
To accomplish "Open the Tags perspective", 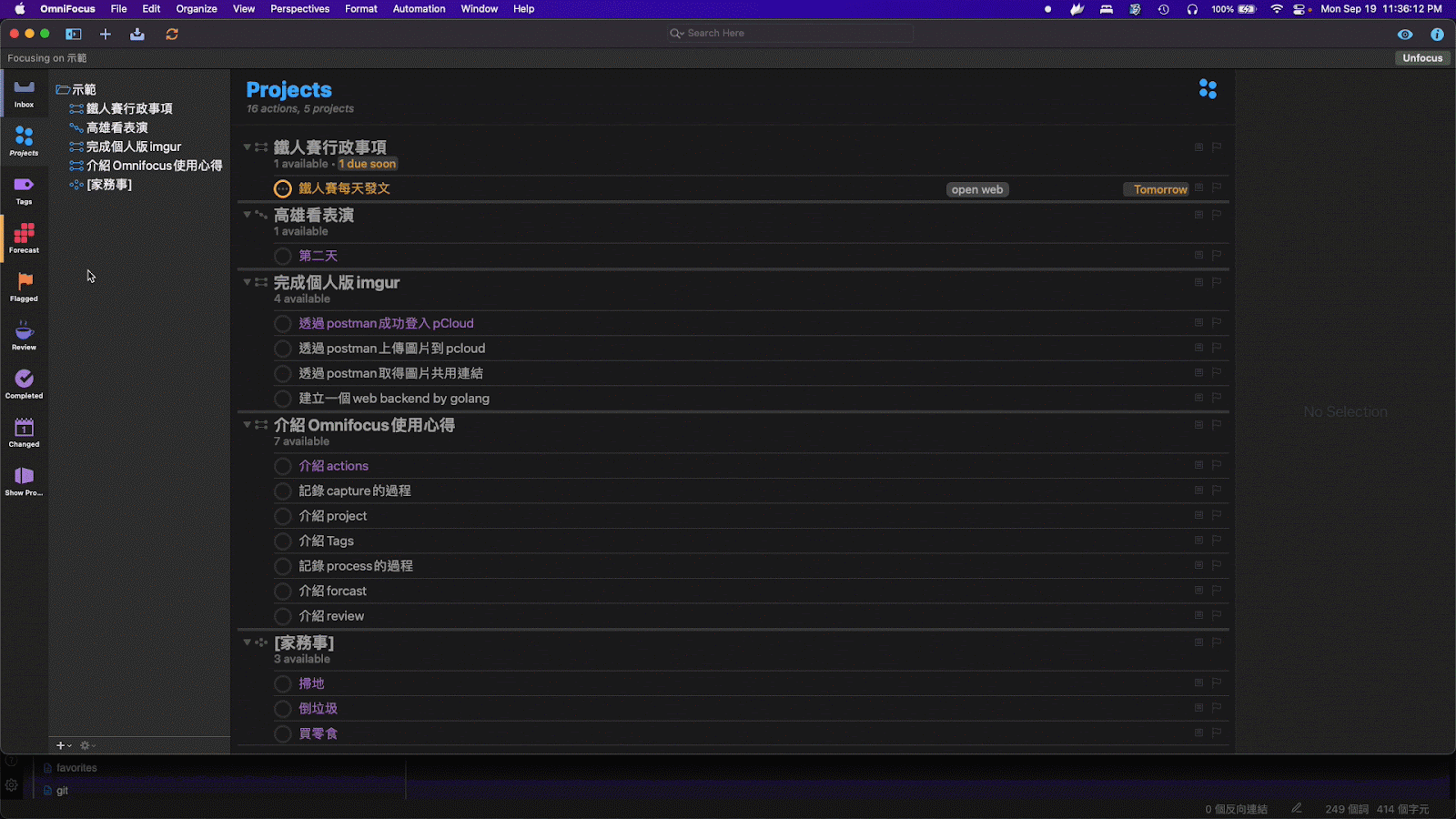I will pyautogui.click(x=24, y=190).
